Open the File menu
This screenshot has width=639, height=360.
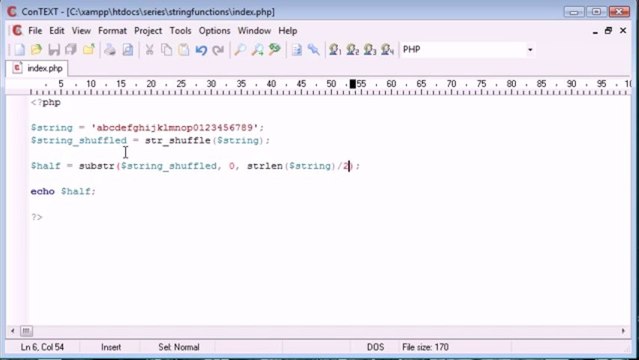[x=35, y=31]
